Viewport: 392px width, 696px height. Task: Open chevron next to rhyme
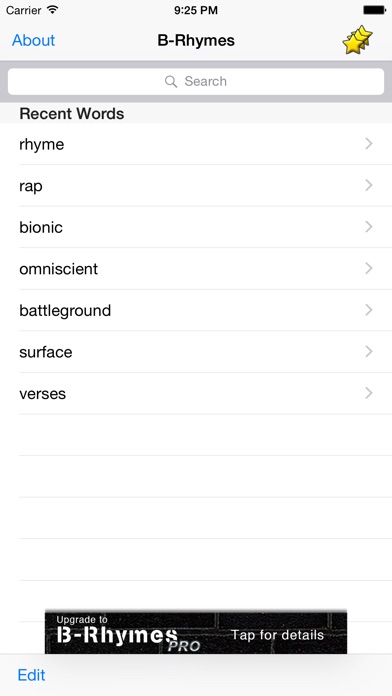pyautogui.click(x=368, y=143)
